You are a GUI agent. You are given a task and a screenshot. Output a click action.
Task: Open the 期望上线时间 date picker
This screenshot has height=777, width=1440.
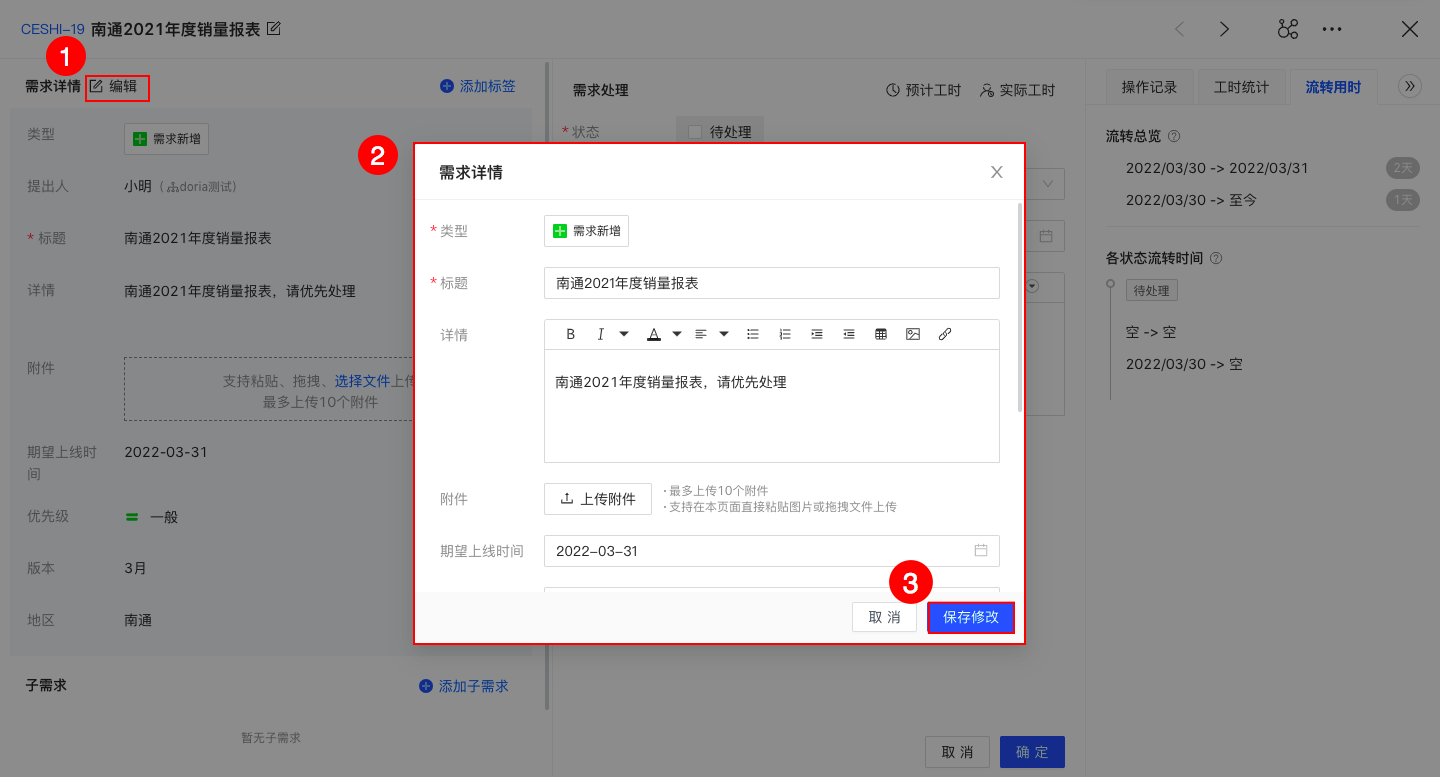979,550
